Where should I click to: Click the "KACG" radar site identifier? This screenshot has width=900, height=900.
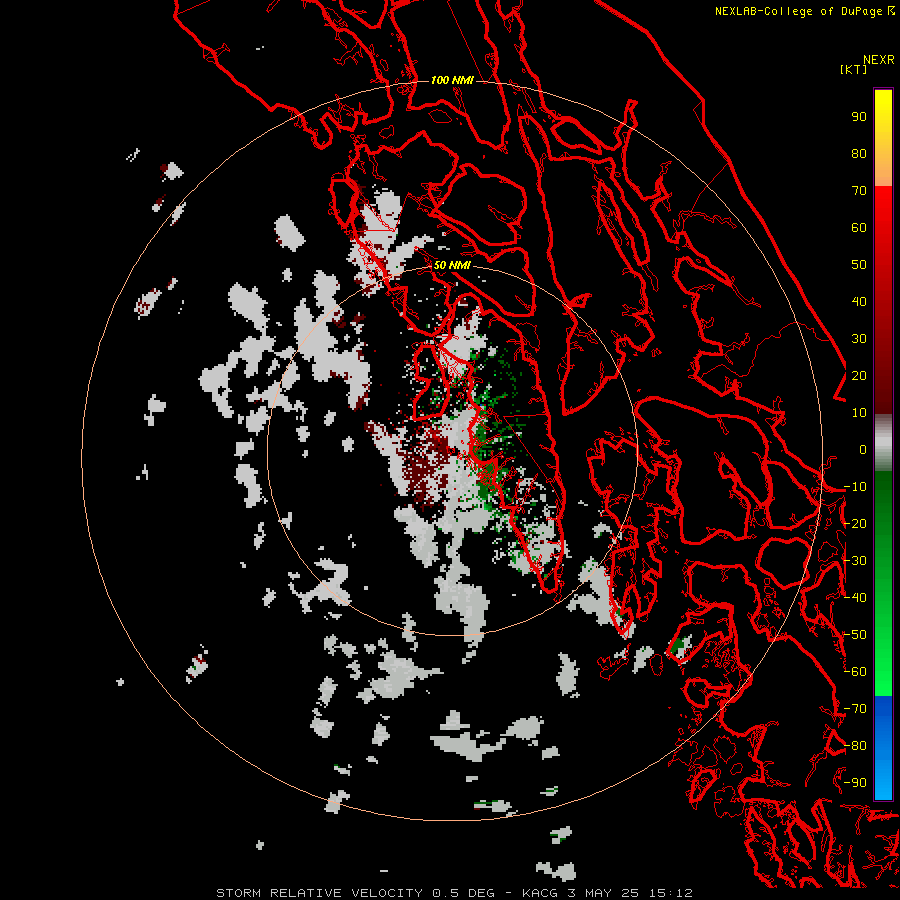coord(540,893)
